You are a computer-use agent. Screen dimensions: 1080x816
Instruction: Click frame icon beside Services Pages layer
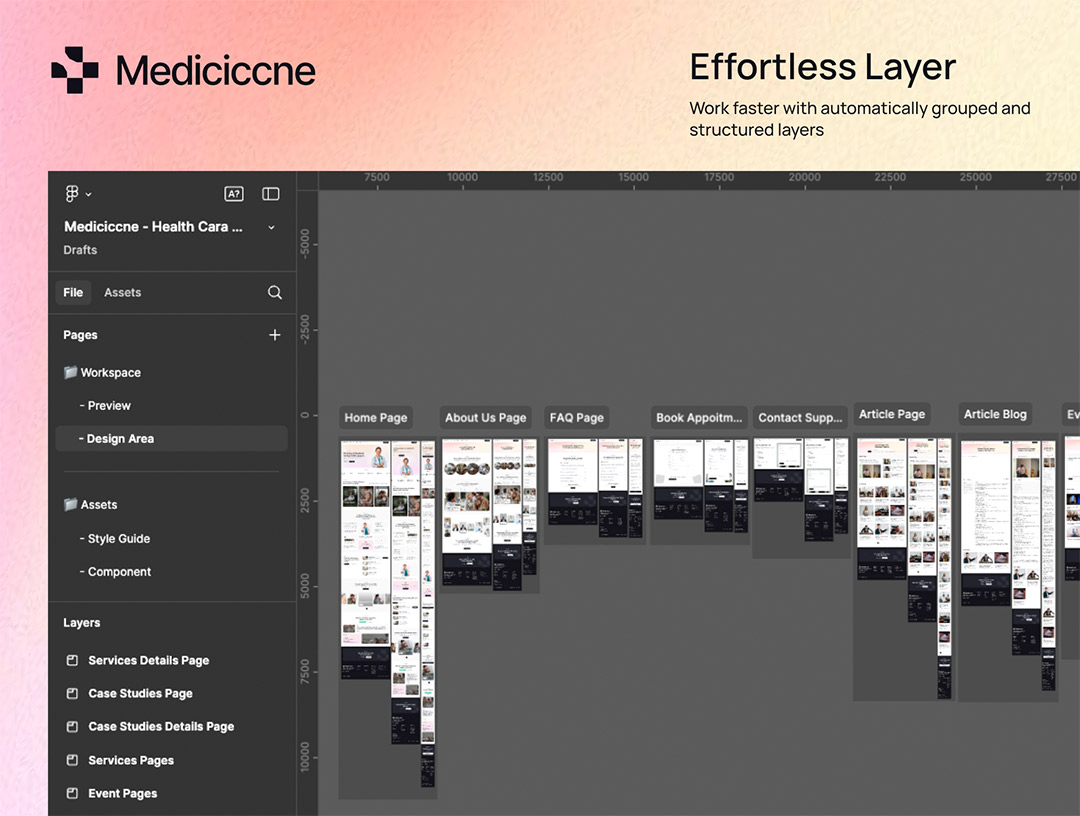72,761
